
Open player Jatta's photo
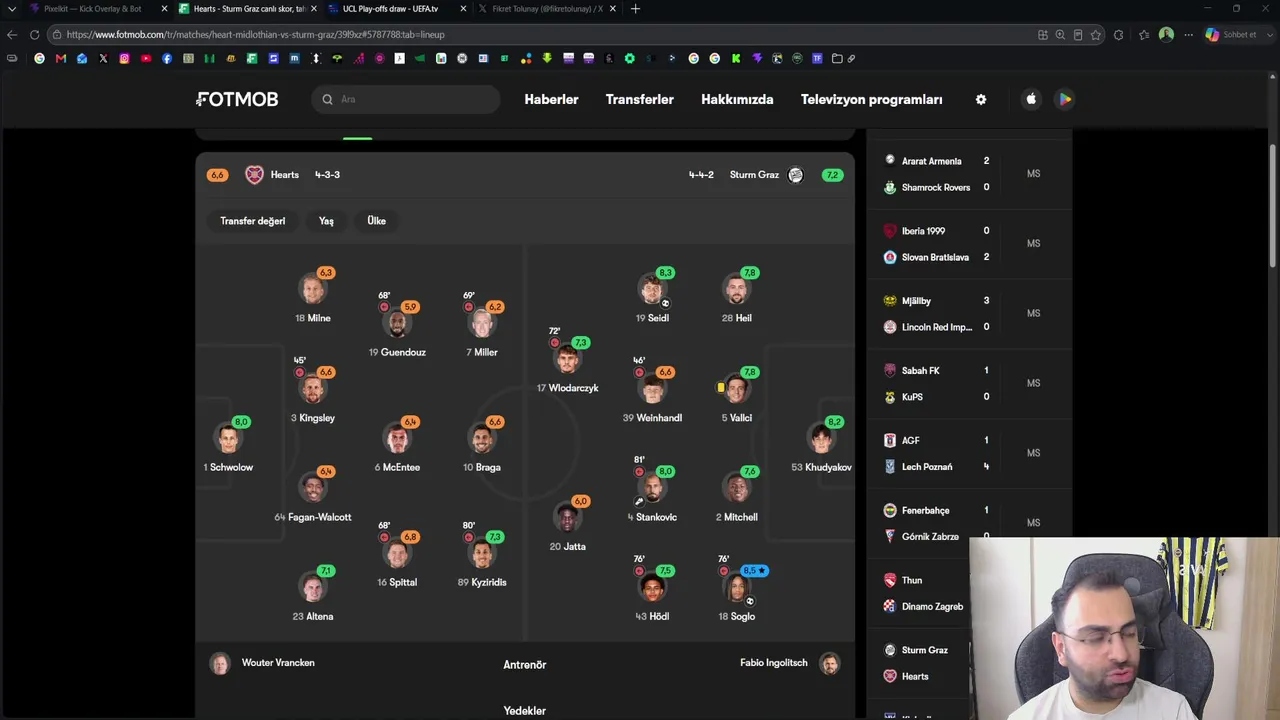[x=568, y=517]
